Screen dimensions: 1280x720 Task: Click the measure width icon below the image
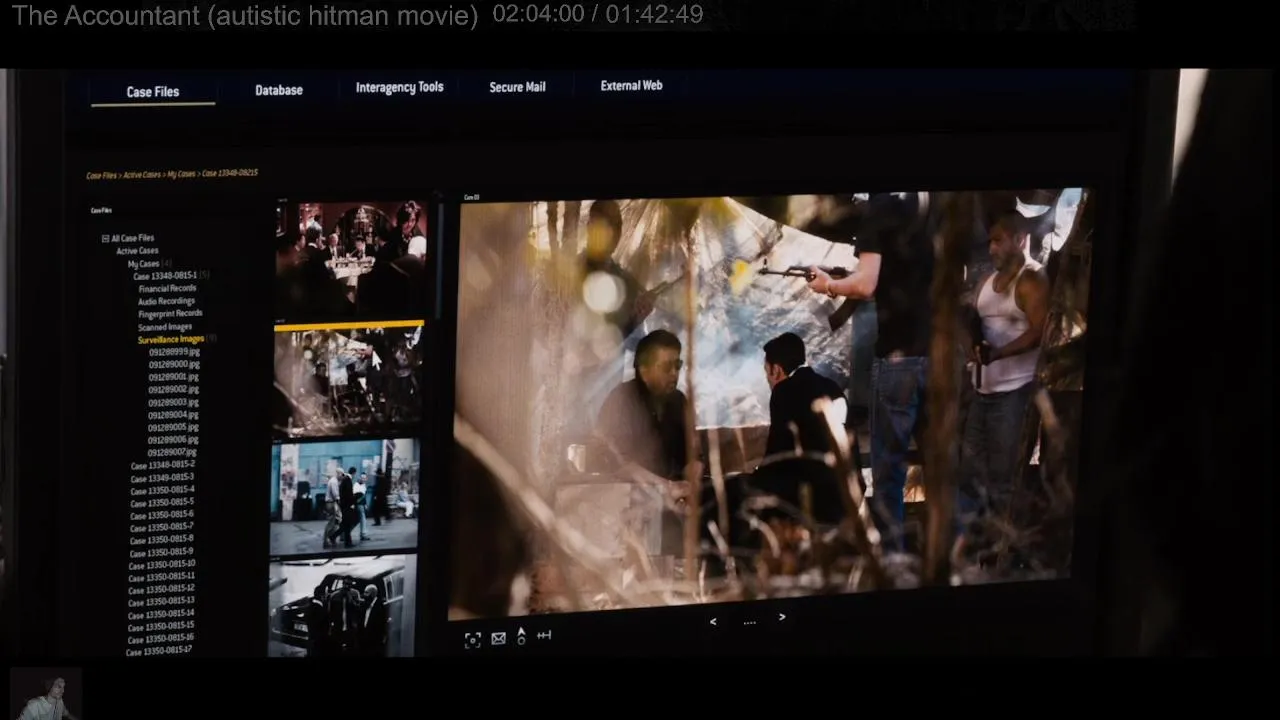tap(544, 635)
